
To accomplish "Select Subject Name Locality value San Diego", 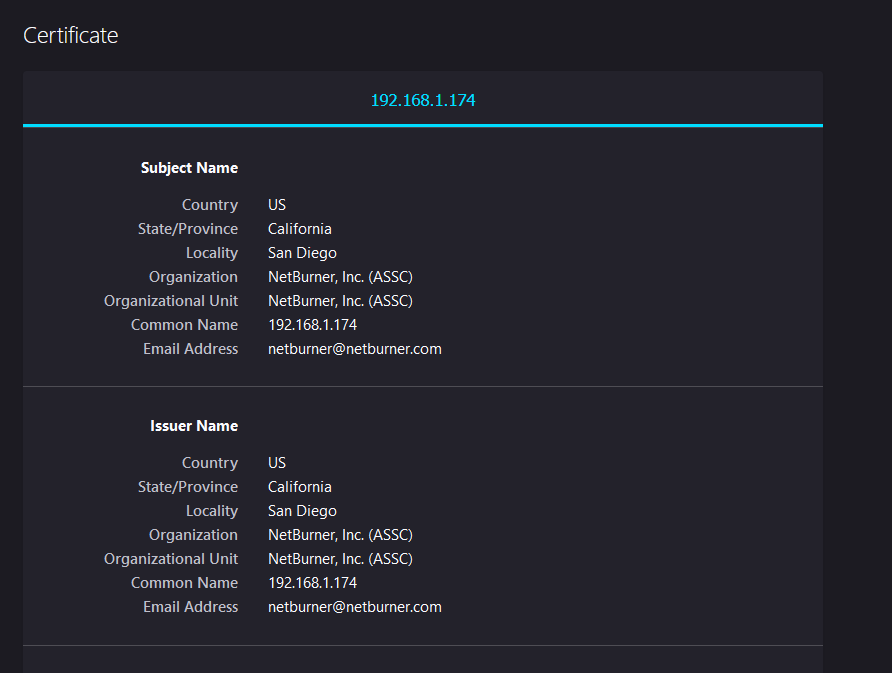I will click(302, 253).
